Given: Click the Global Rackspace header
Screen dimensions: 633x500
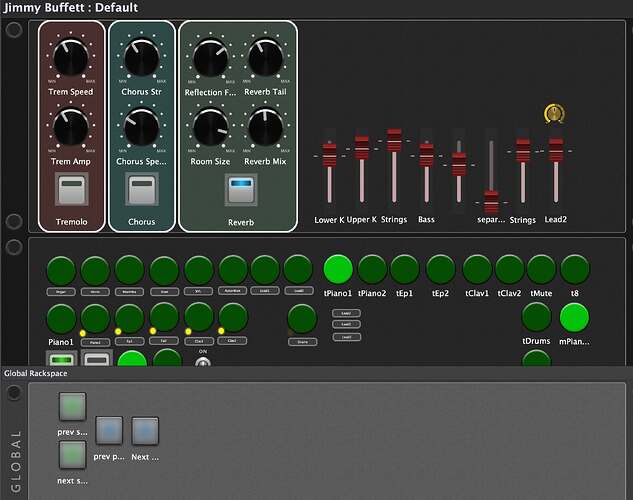Looking at the screenshot, I should tap(36, 373).
